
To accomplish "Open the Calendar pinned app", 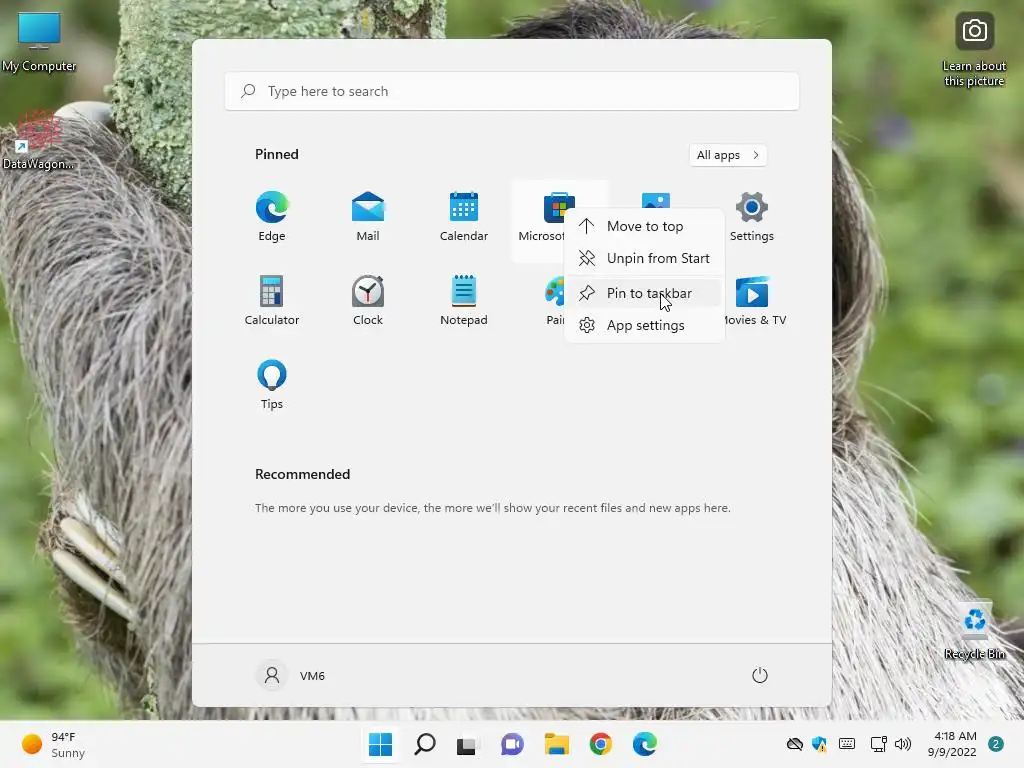I will click(x=464, y=217).
